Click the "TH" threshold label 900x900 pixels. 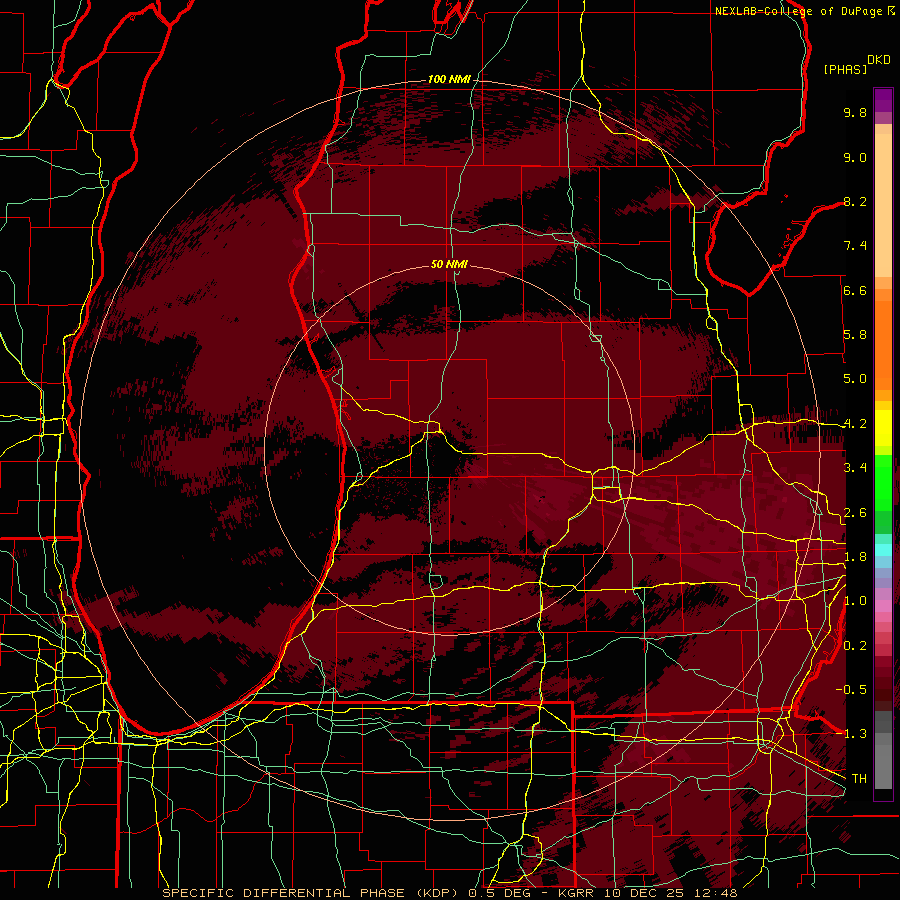pyautogui.click(x=859, y=779)
